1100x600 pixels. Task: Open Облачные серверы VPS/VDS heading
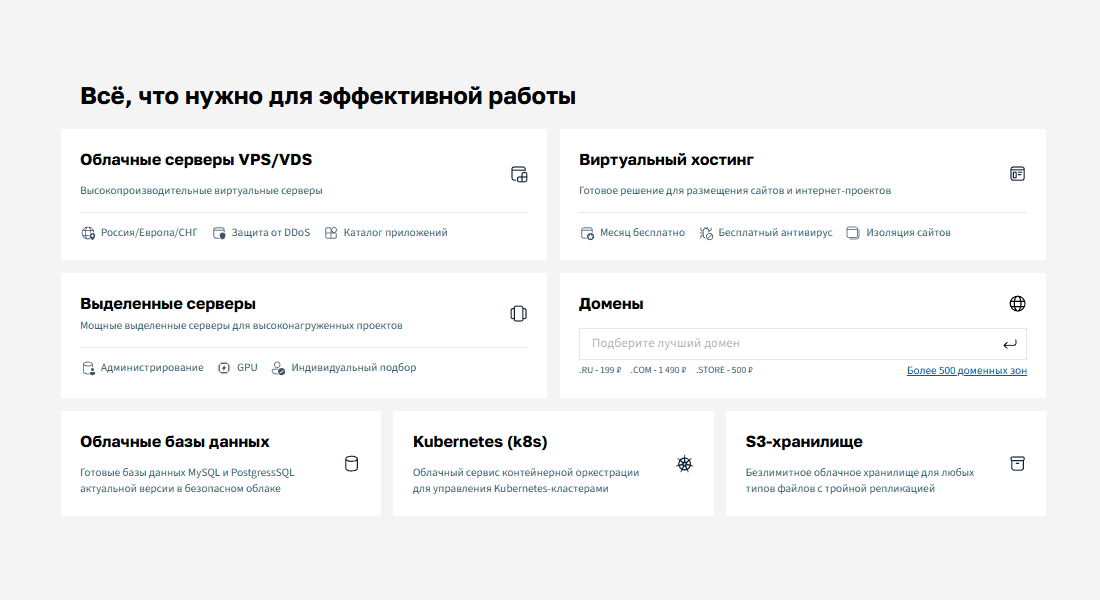tap(196, 160)
